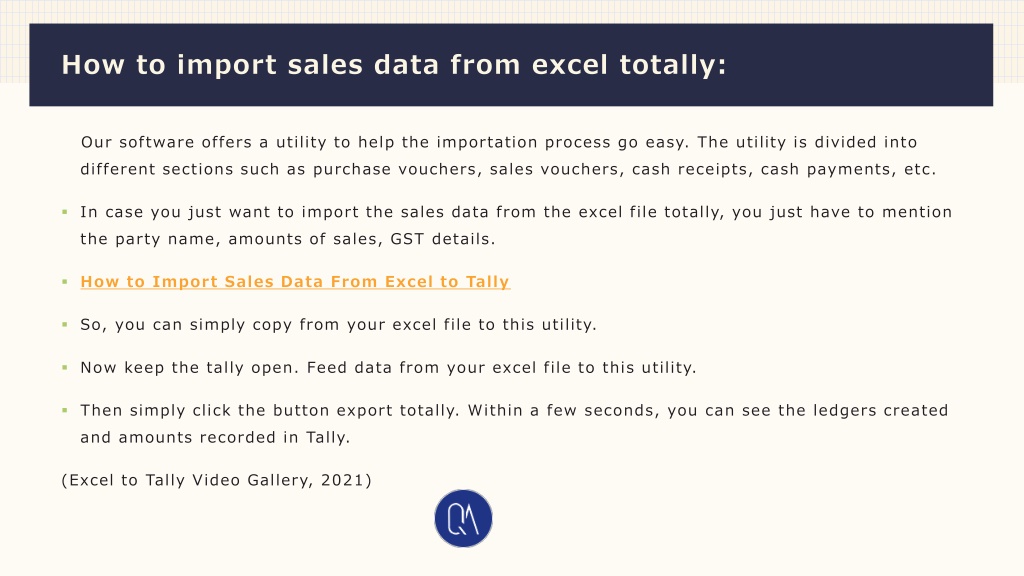
Task: Click the green bullet before 'In case you just want'
Action: coord(65,212)
